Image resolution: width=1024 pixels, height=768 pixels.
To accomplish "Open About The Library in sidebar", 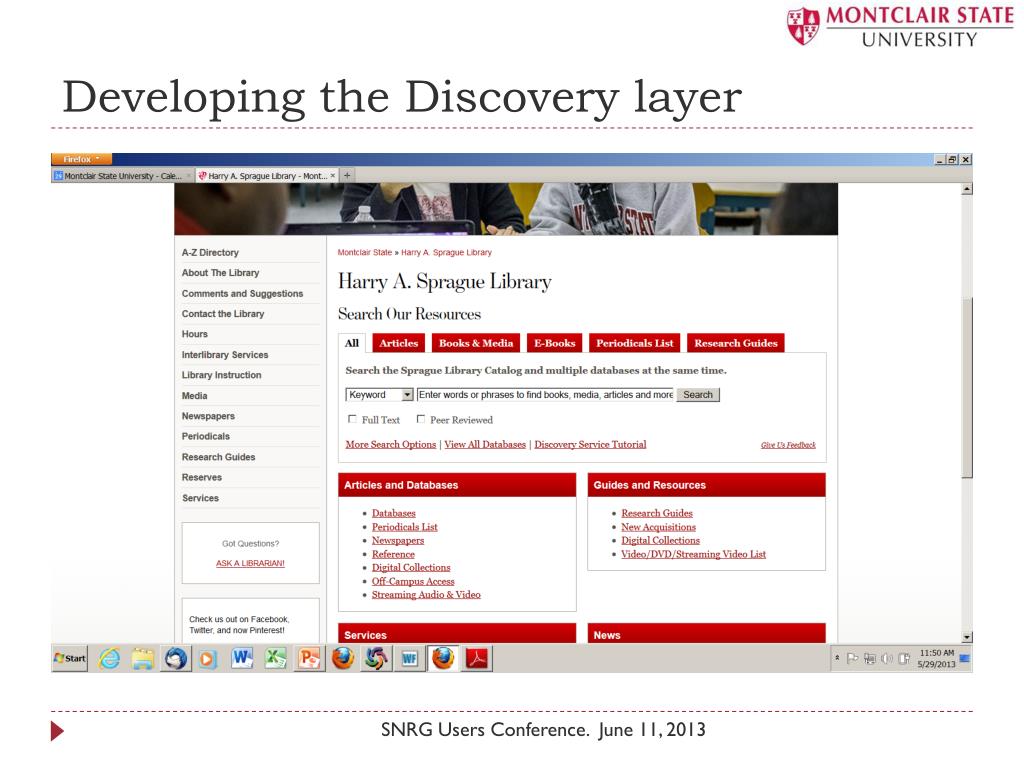I will pos(221,273).
